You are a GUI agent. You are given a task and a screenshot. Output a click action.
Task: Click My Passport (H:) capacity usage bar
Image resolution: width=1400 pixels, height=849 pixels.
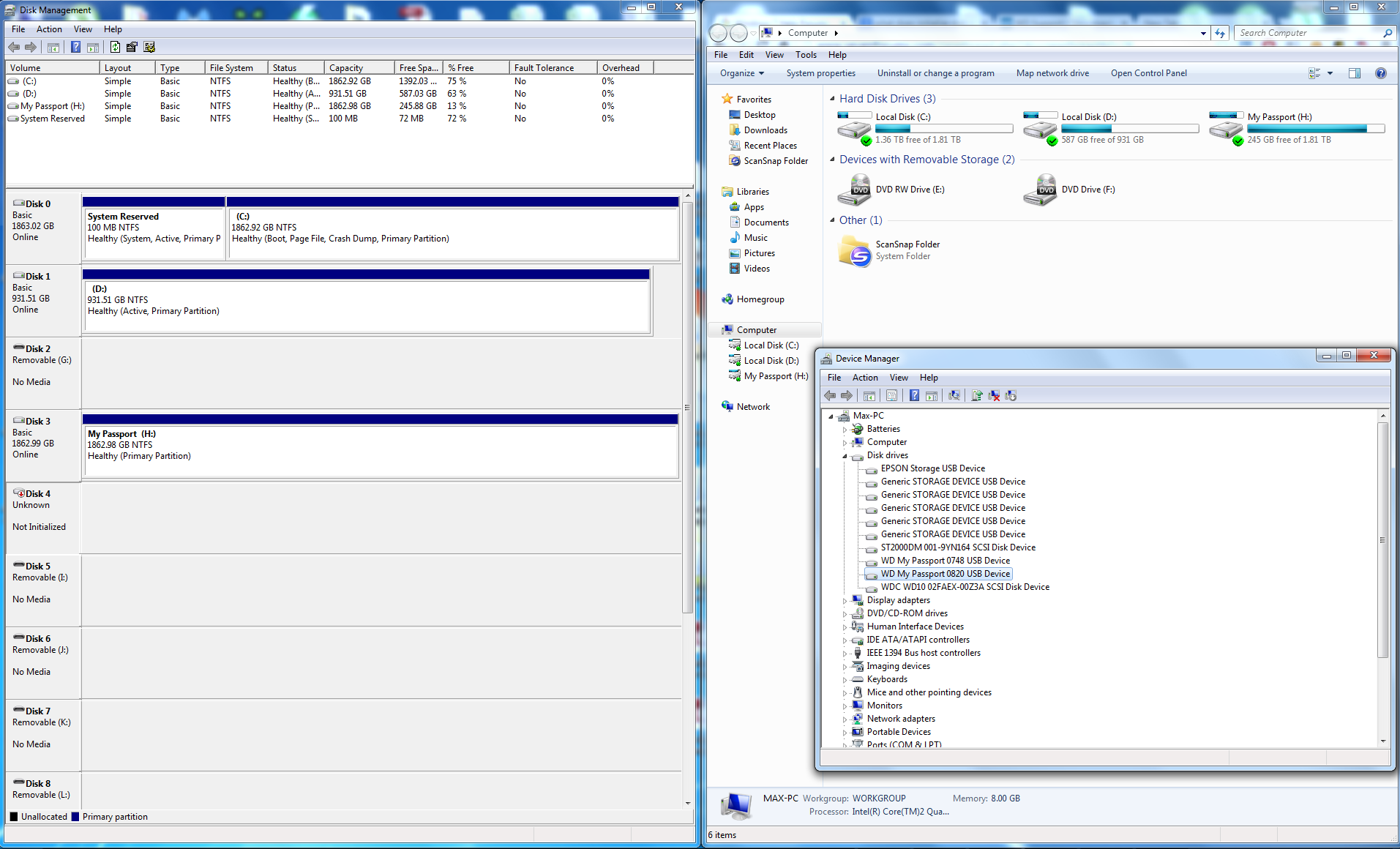pos(1316,129)
